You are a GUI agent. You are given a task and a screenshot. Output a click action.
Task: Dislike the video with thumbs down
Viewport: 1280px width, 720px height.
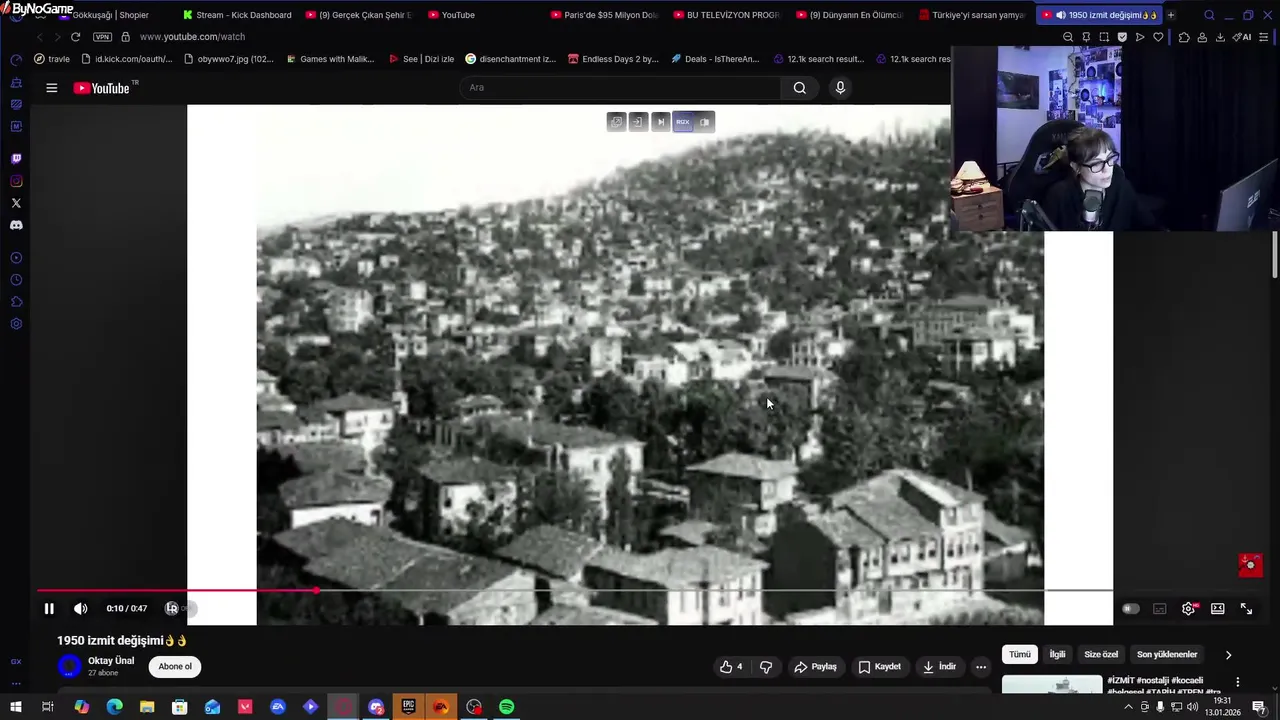pyautogui.click(x=766, y=666)
